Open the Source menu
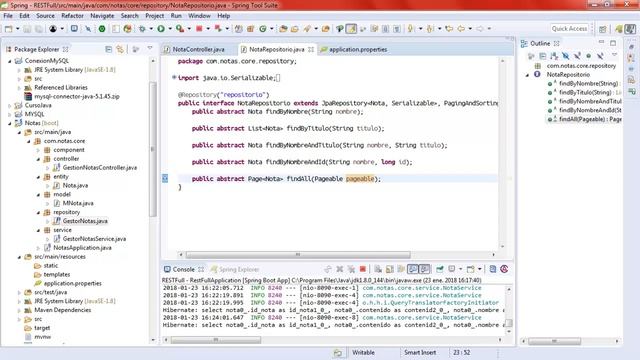 (45, 16)
